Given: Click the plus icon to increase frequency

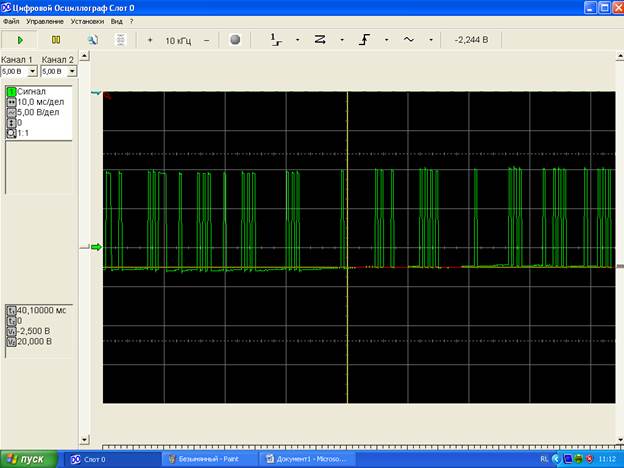Looking at the screenshot, I should [x=150, y=40].
